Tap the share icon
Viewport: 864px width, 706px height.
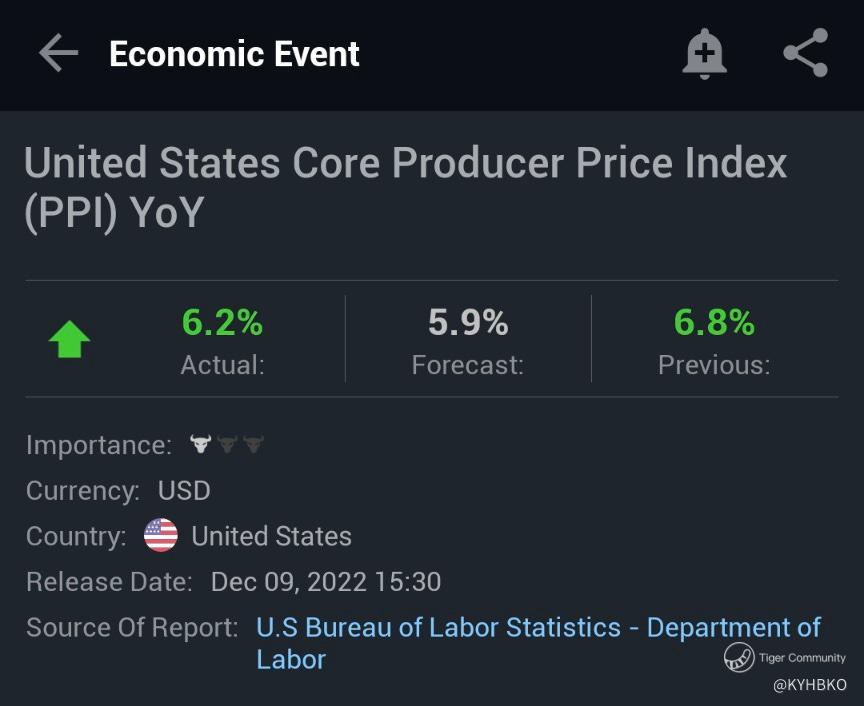point(805,53)
